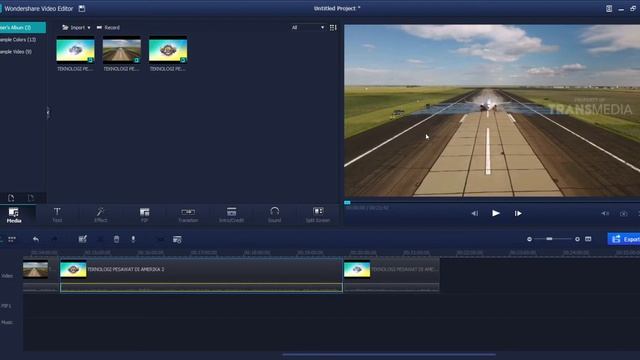Click the timeline zoom slider handle
The height and width of the screenshot is (360, 640).
(x=549, y=239)
